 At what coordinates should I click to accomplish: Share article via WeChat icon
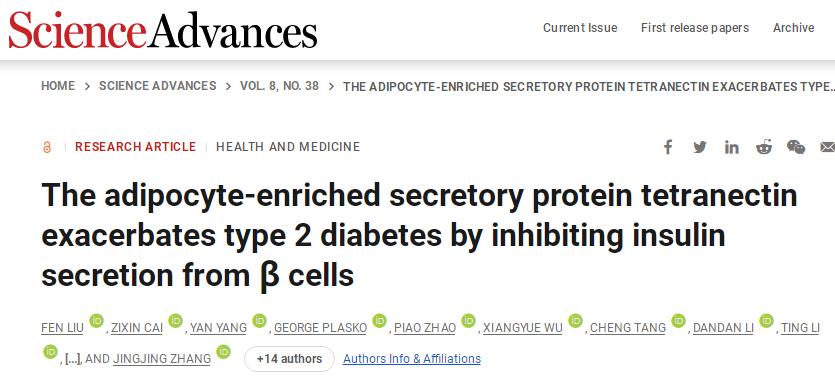pos(796,147)
